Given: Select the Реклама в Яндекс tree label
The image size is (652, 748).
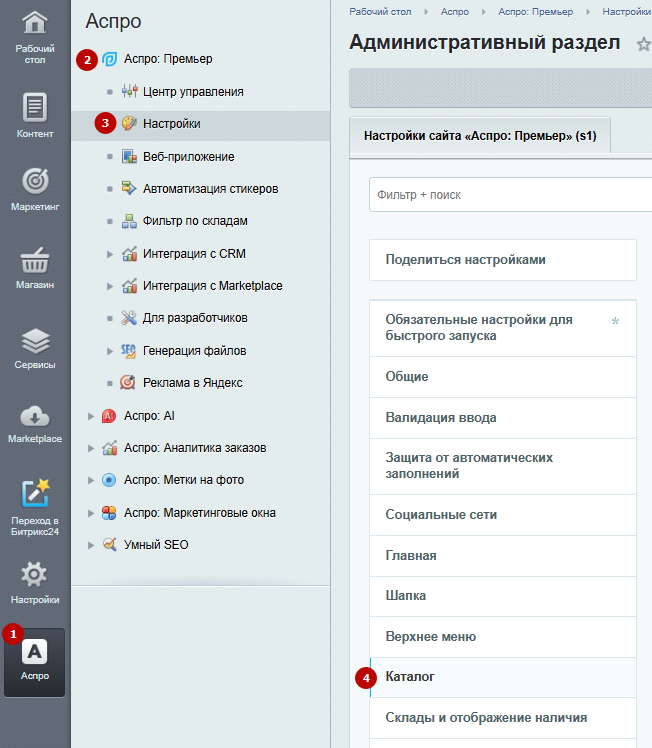Looking at the screenshot, I should 193,383.
